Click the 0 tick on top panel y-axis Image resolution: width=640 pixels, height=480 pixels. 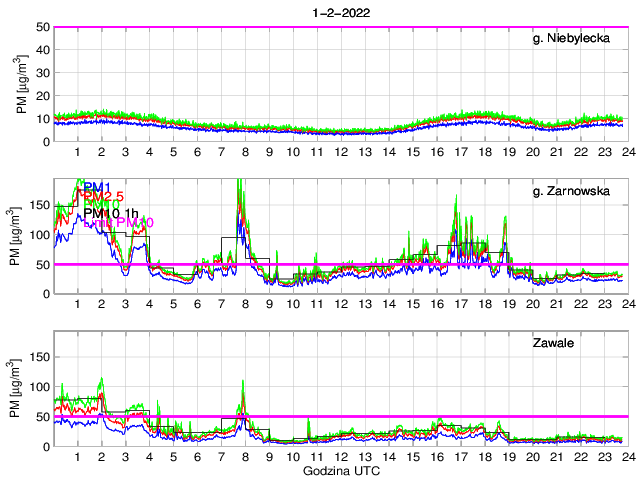[x=45, y=141]
